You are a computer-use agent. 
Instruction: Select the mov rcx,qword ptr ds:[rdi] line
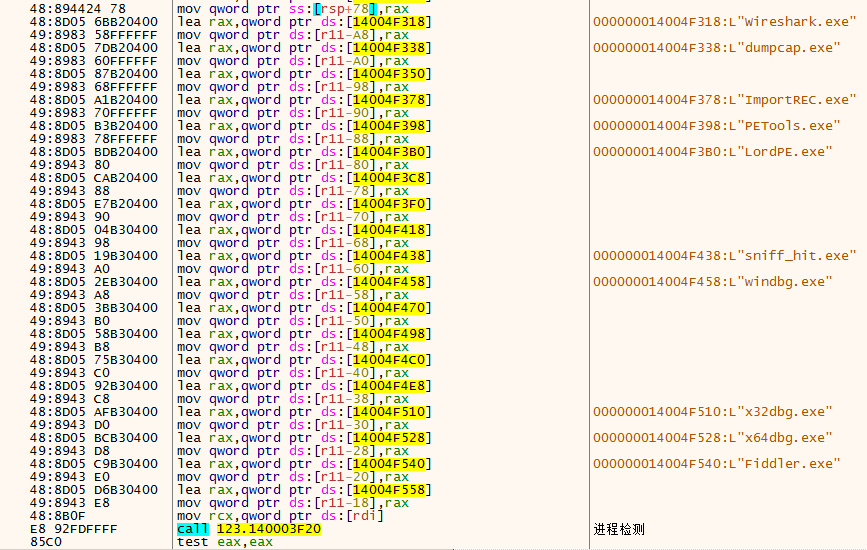point(280,516)
